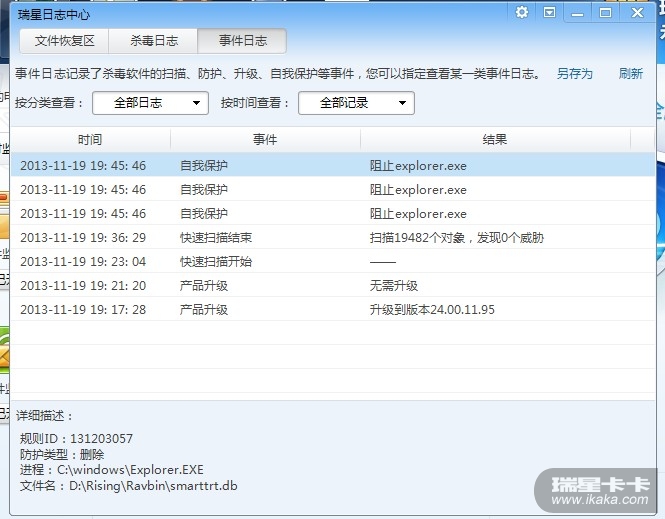The width and height of the screenshot is (665, 519).
Task: Click the 无需升级 result cell
Action: (x=394, y=286)
